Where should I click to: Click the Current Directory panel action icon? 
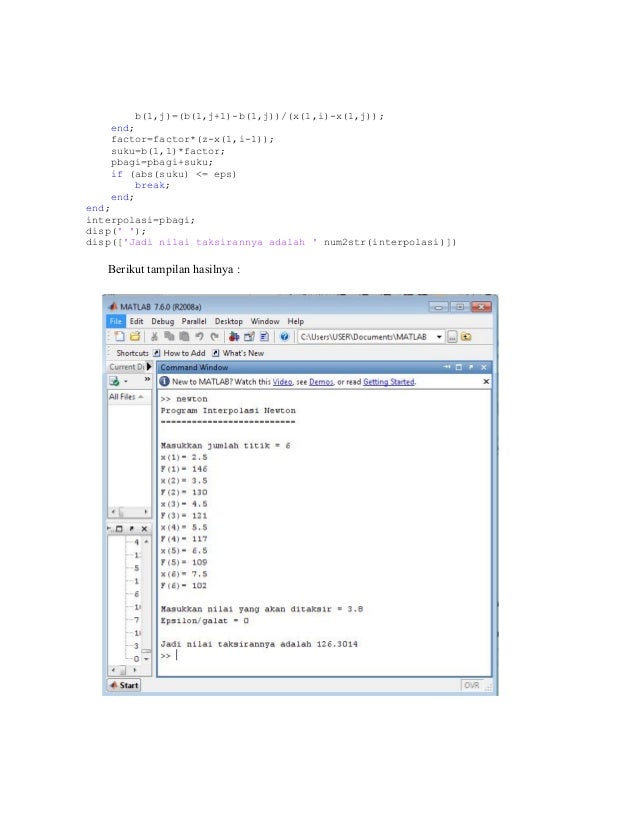114,381
